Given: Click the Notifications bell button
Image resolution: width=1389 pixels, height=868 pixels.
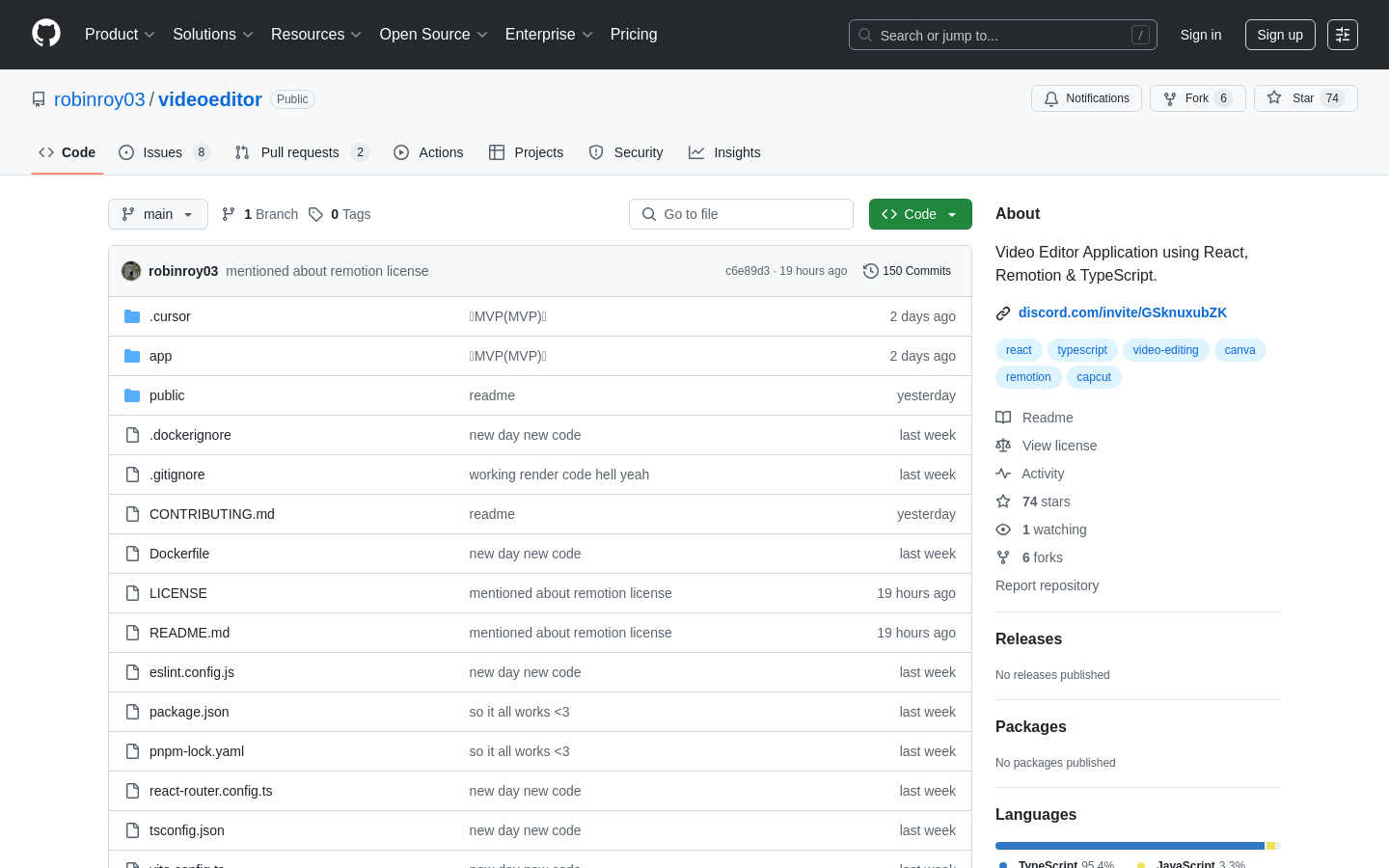Looking at the screenshot, I should [x=1086, y=98].
